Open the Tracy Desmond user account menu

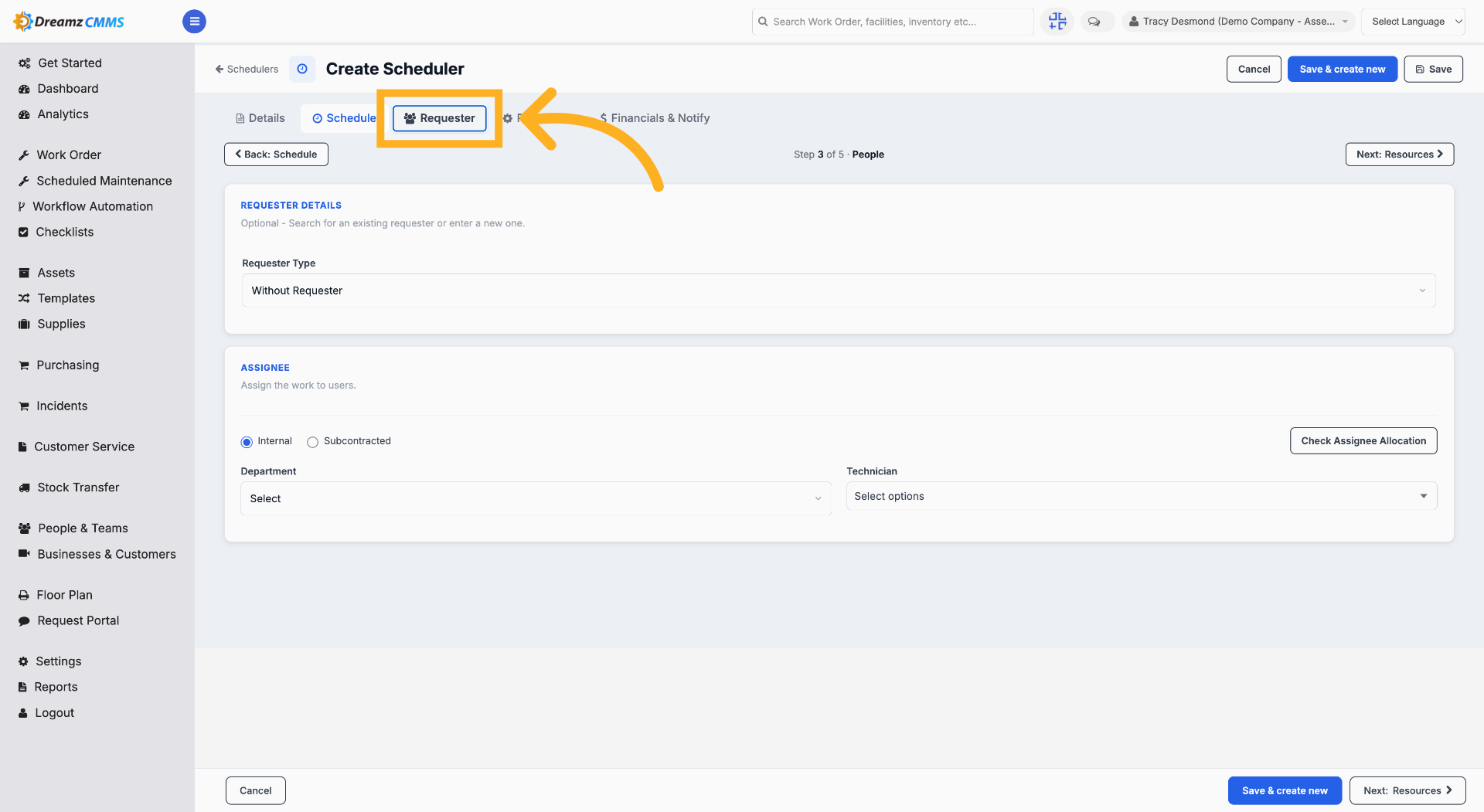coord(1238,22)
